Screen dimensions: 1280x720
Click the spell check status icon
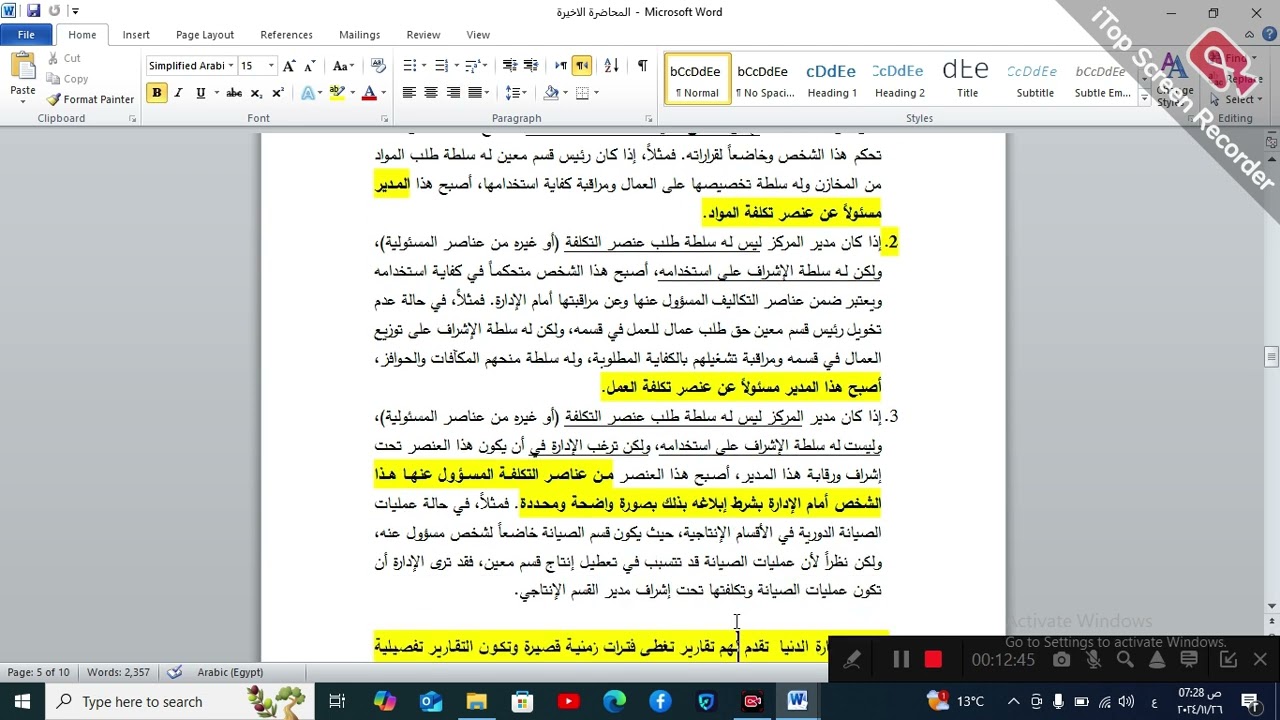pyautogui.click(x=175, y=672)
